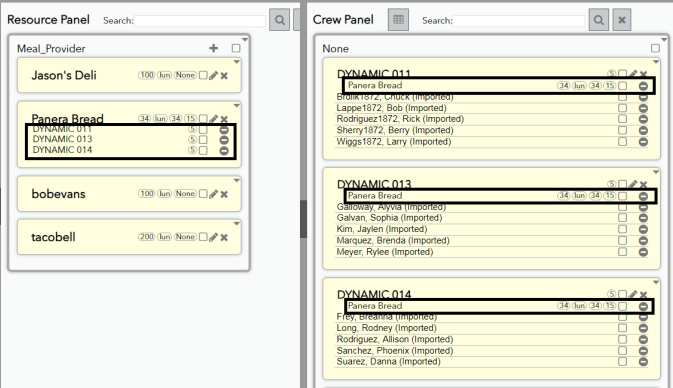The height and width of the screenshot is (388, 673).
Task: Click the Resource Panel search input field
Action: [x=200, y=21]
